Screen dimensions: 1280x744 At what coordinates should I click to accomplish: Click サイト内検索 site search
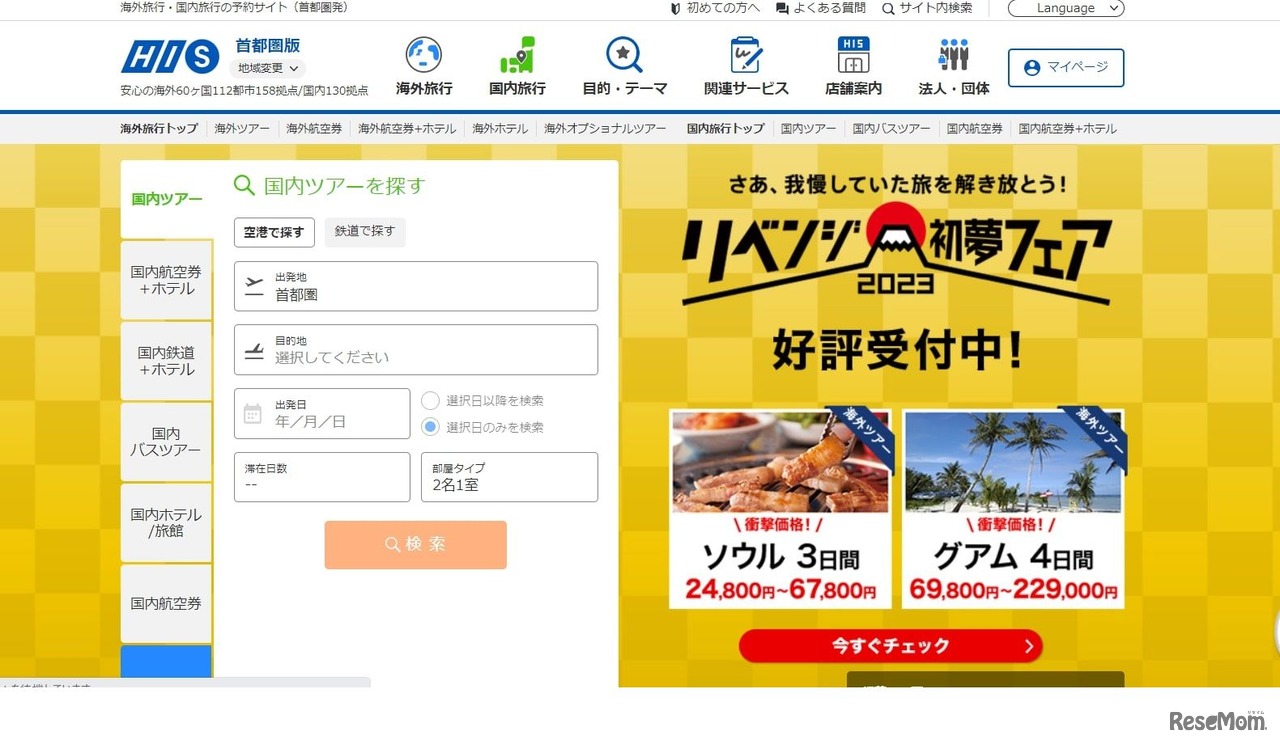point(927,8)
